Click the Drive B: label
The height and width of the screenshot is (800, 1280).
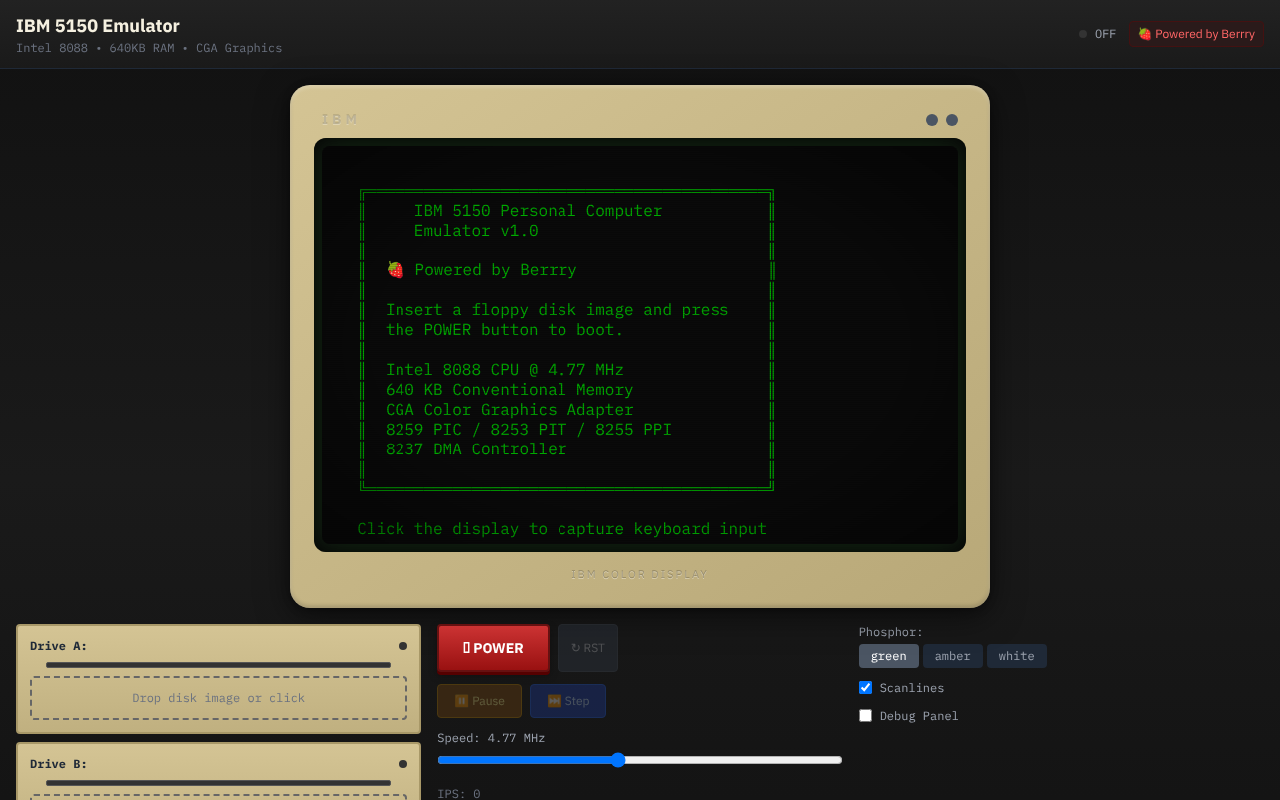pos(59,764)
